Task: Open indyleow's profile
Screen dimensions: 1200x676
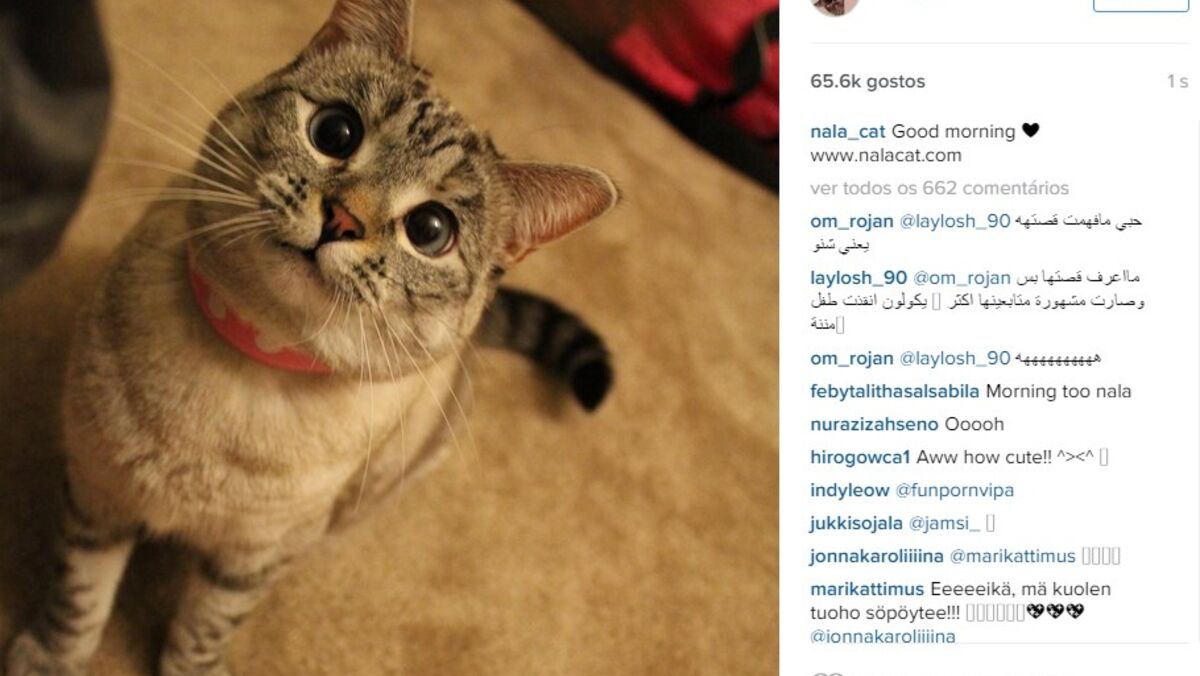Action: point(850,491)
